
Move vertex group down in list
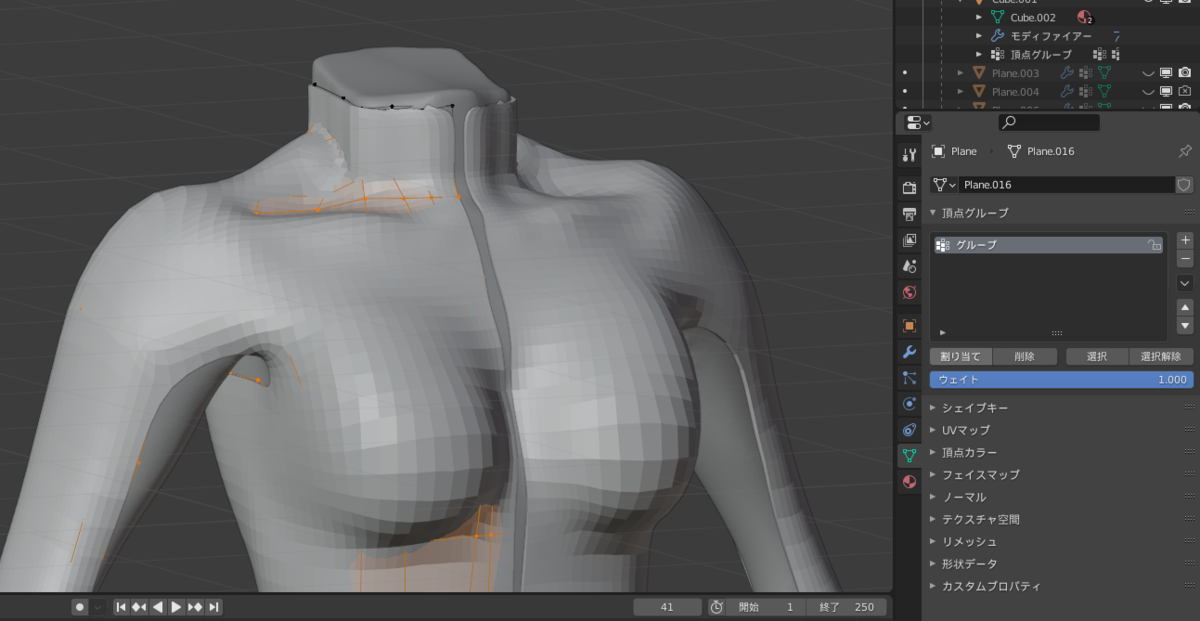click(x=1185, y=326)
